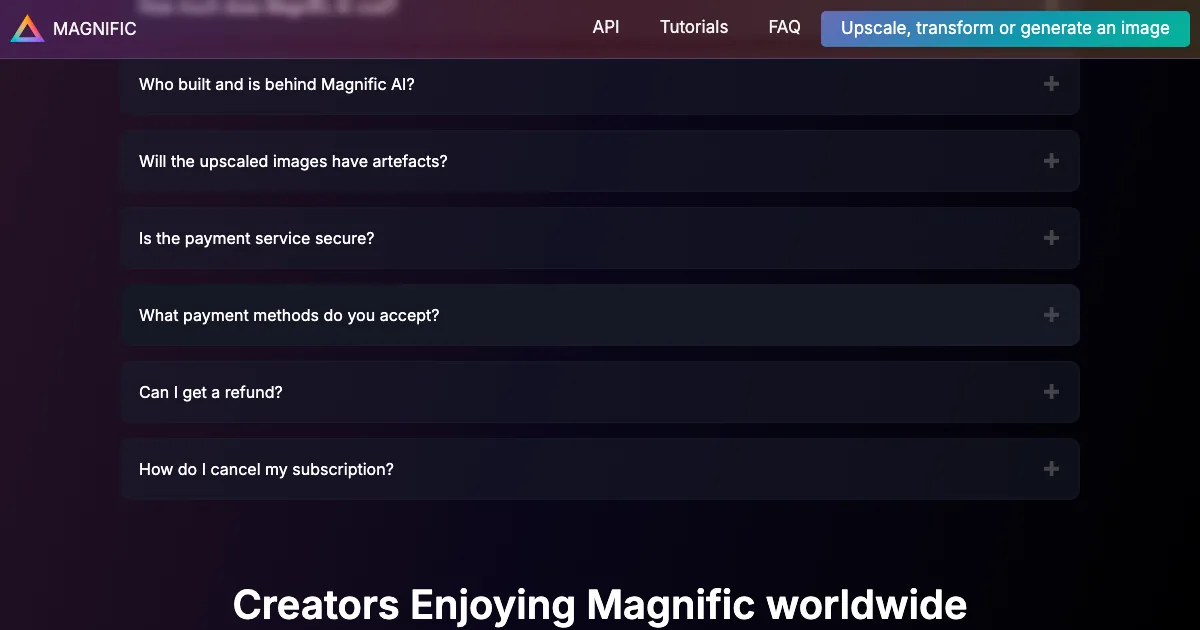1200x630 pixels.
Task: Select FAQ in the header menu
Action: (784, 28)
